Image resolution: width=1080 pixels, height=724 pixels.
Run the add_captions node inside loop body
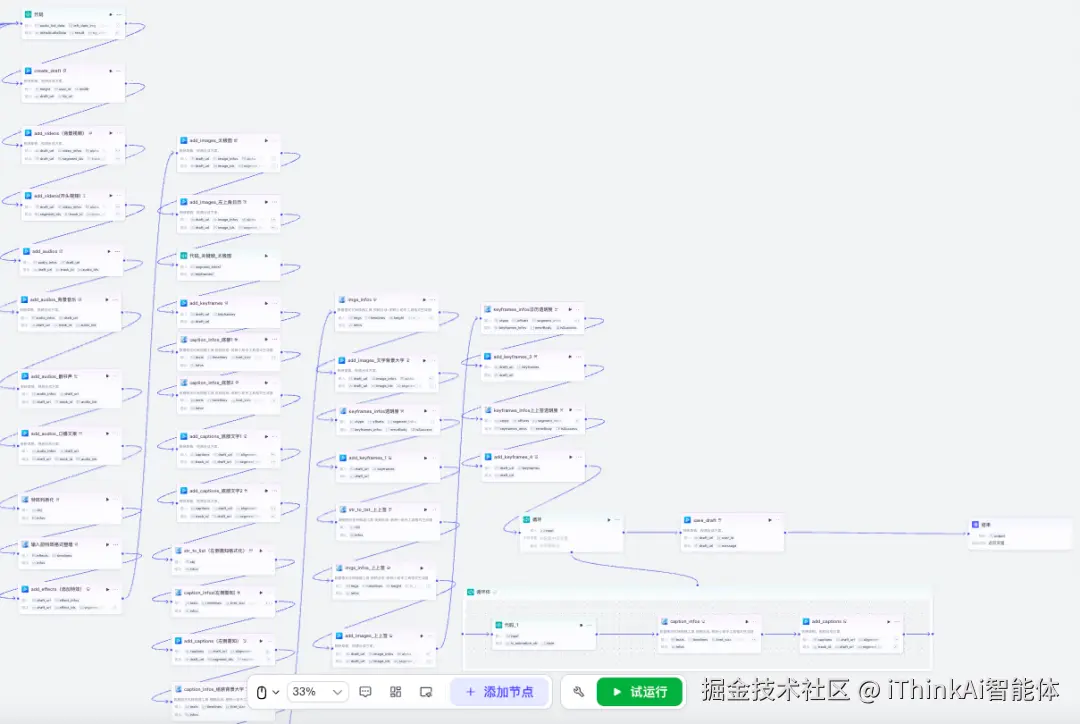click(889, 621)
